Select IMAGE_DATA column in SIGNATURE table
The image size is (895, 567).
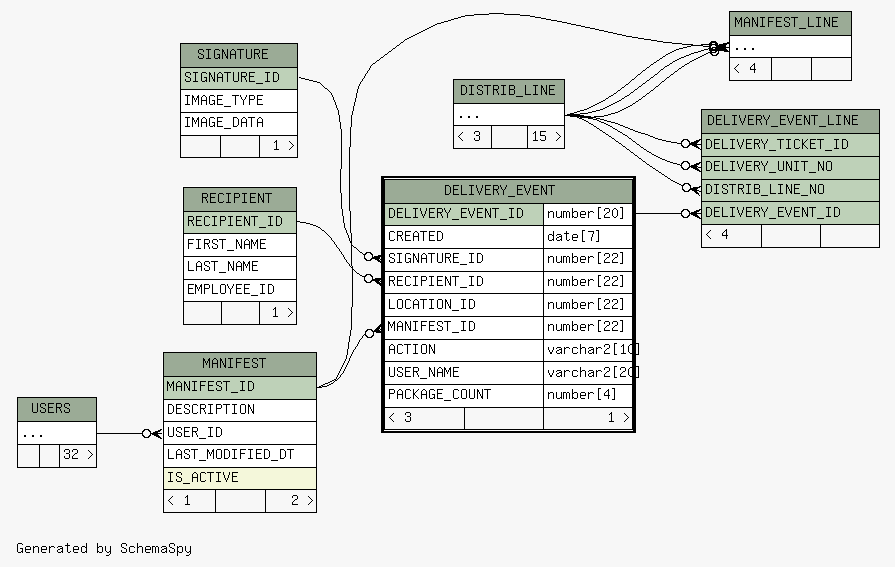[239, 123]
